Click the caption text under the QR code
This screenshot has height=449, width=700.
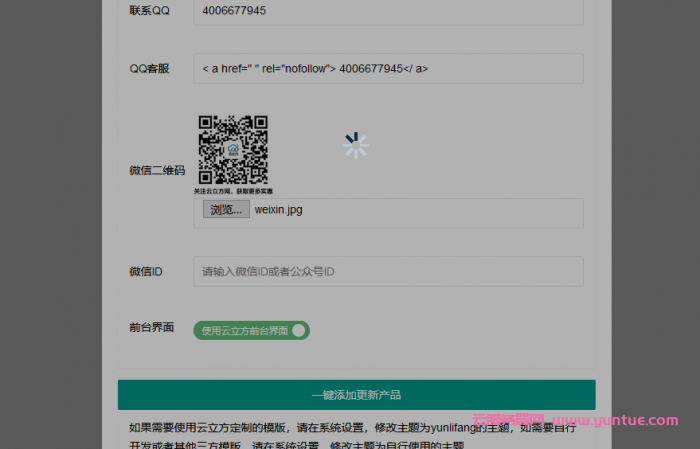click(233, 190)
